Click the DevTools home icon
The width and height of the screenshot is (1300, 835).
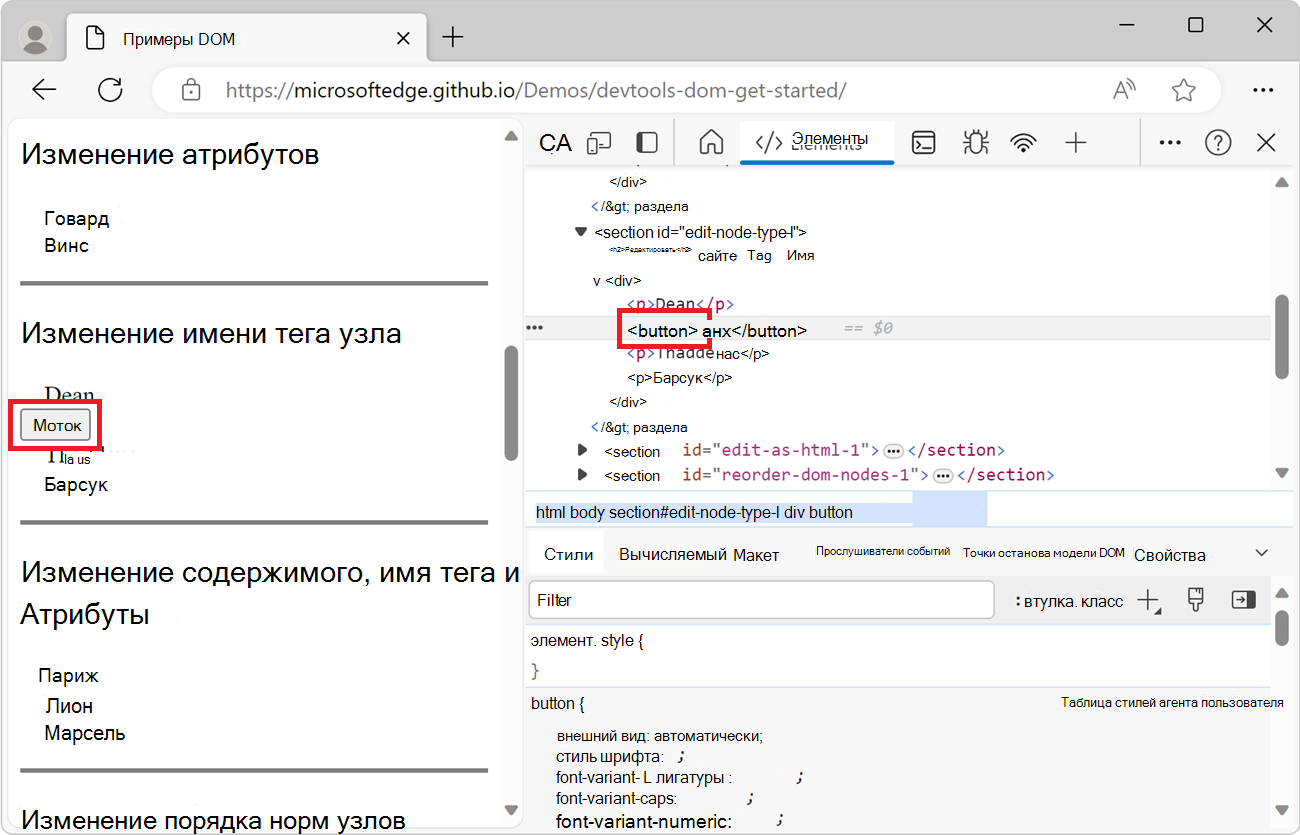pos(711,142)
